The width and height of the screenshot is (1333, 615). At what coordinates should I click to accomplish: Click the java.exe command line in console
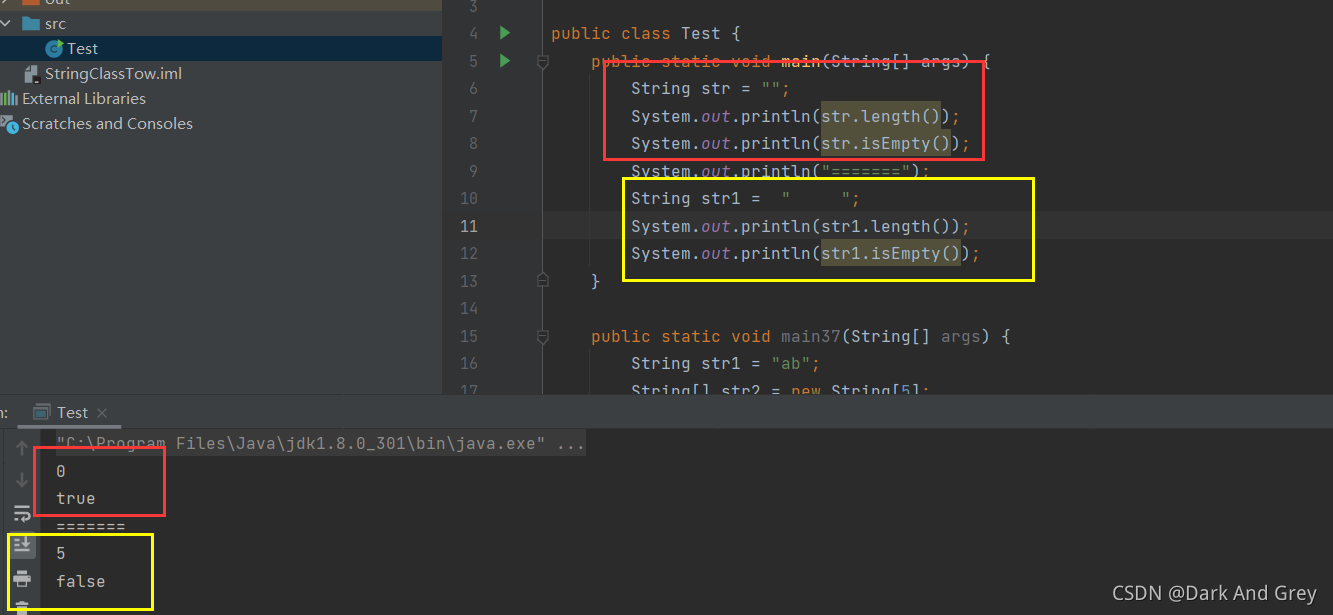click(x=320, y=443)
